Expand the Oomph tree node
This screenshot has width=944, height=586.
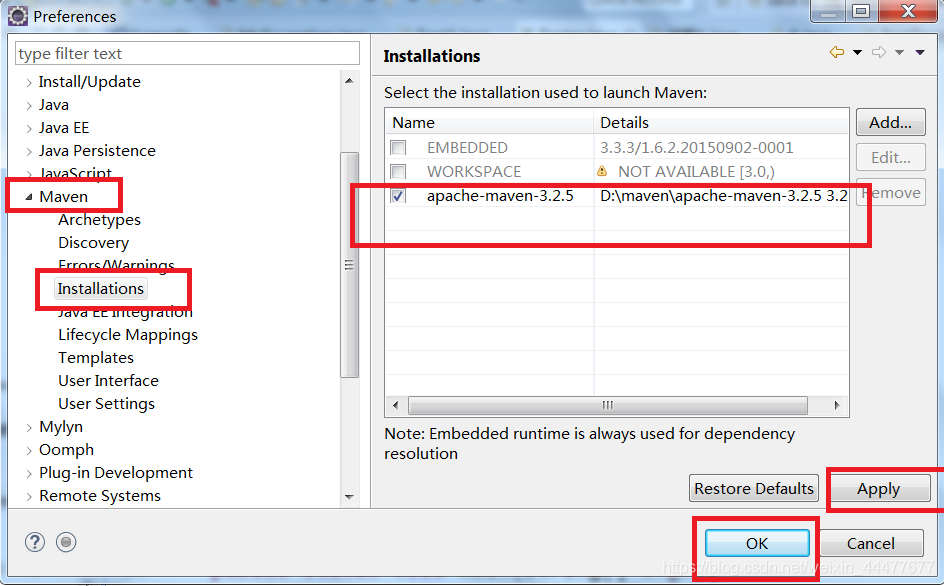coord(29,450)
